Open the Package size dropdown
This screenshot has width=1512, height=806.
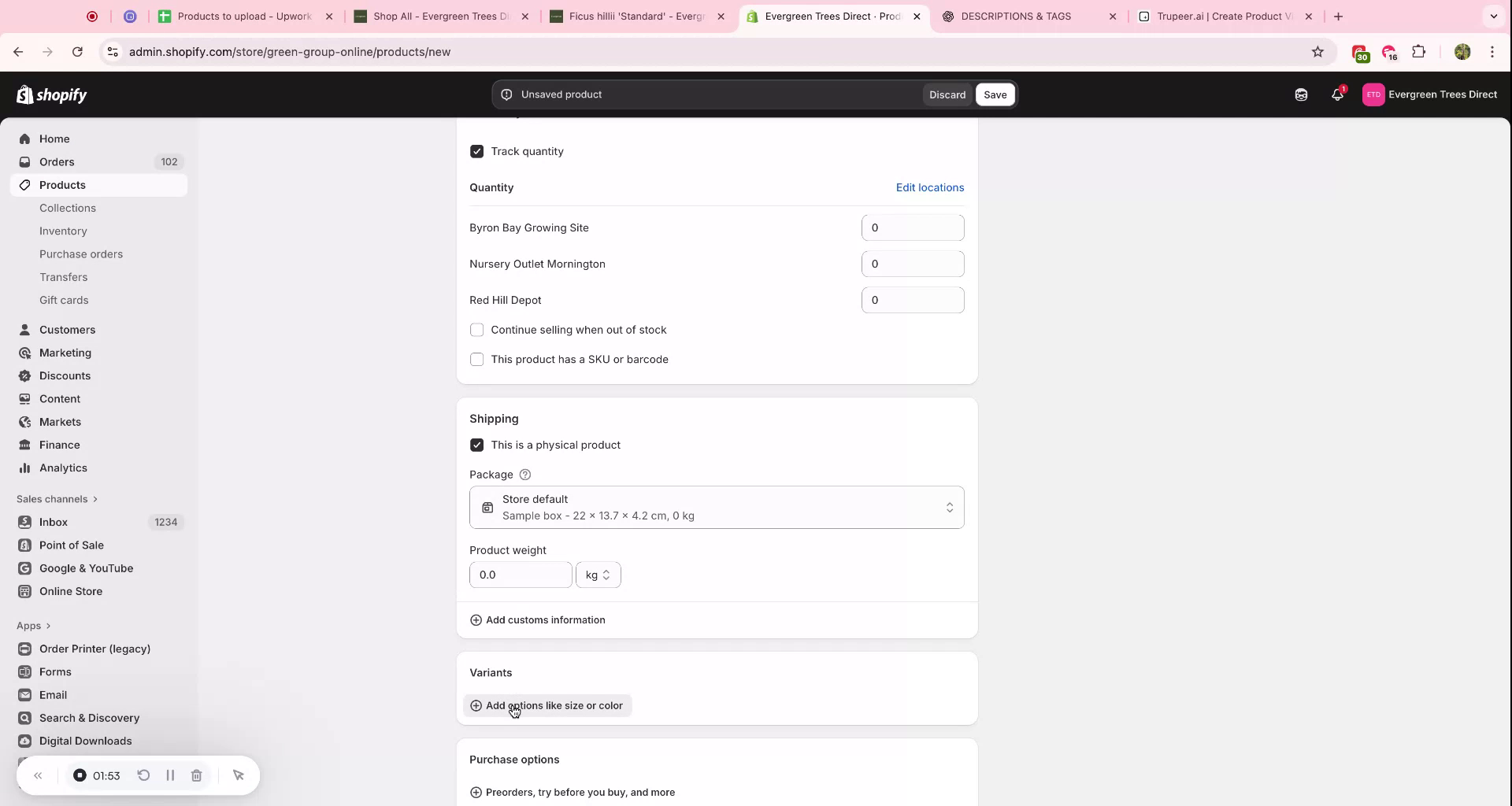(716, 507)
